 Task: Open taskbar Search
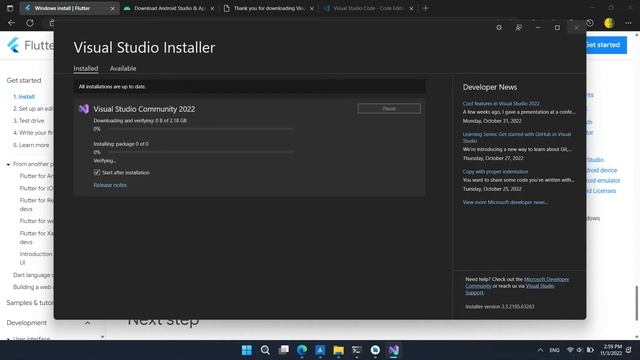click(x=265, y=350)
